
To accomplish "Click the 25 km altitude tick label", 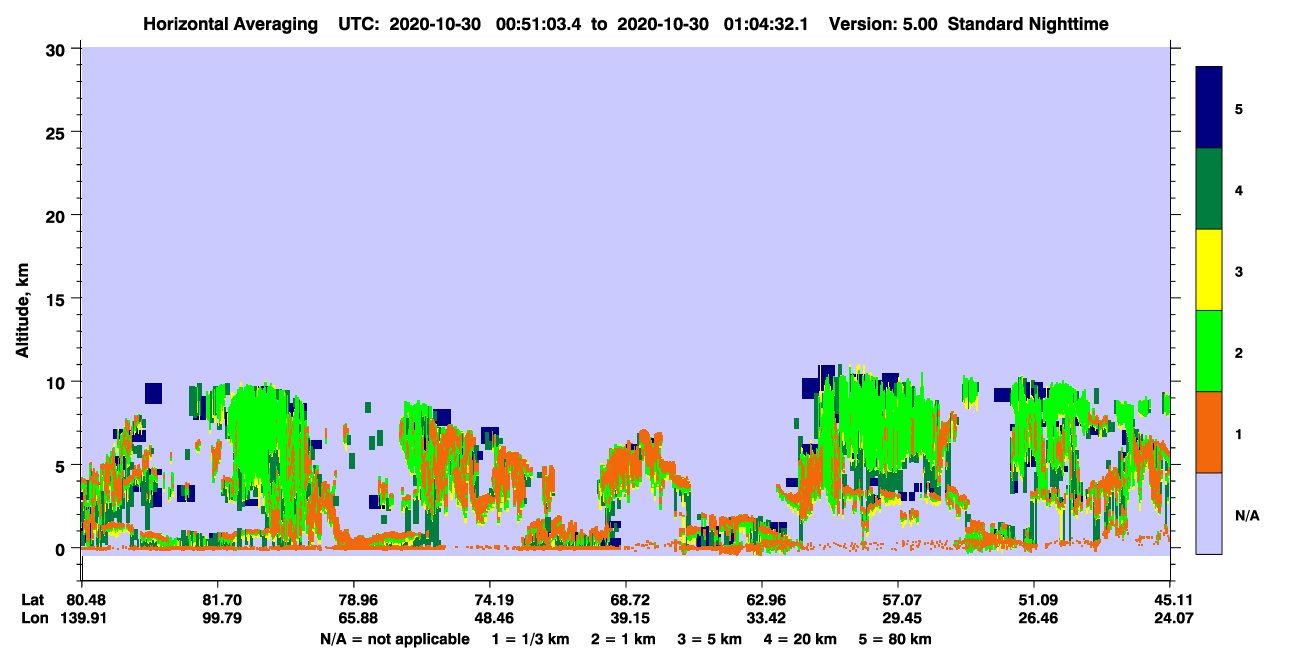I will pyautogui.click(x=57, y=132).
